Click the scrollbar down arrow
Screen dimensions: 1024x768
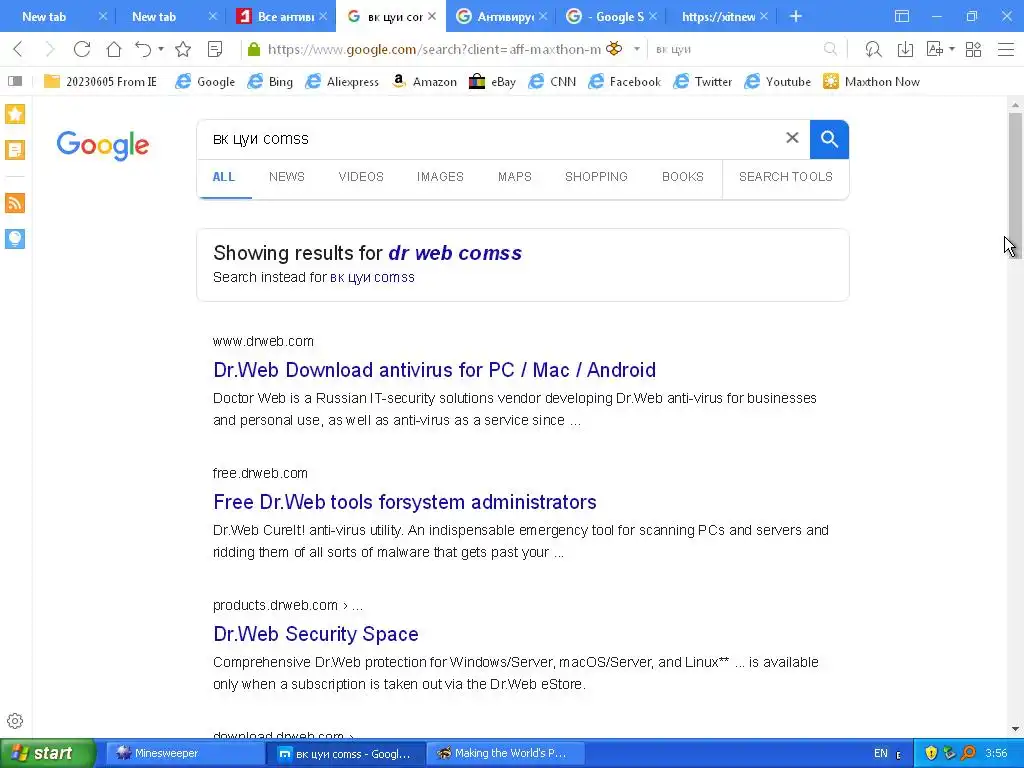click(x=1015, y=729)
